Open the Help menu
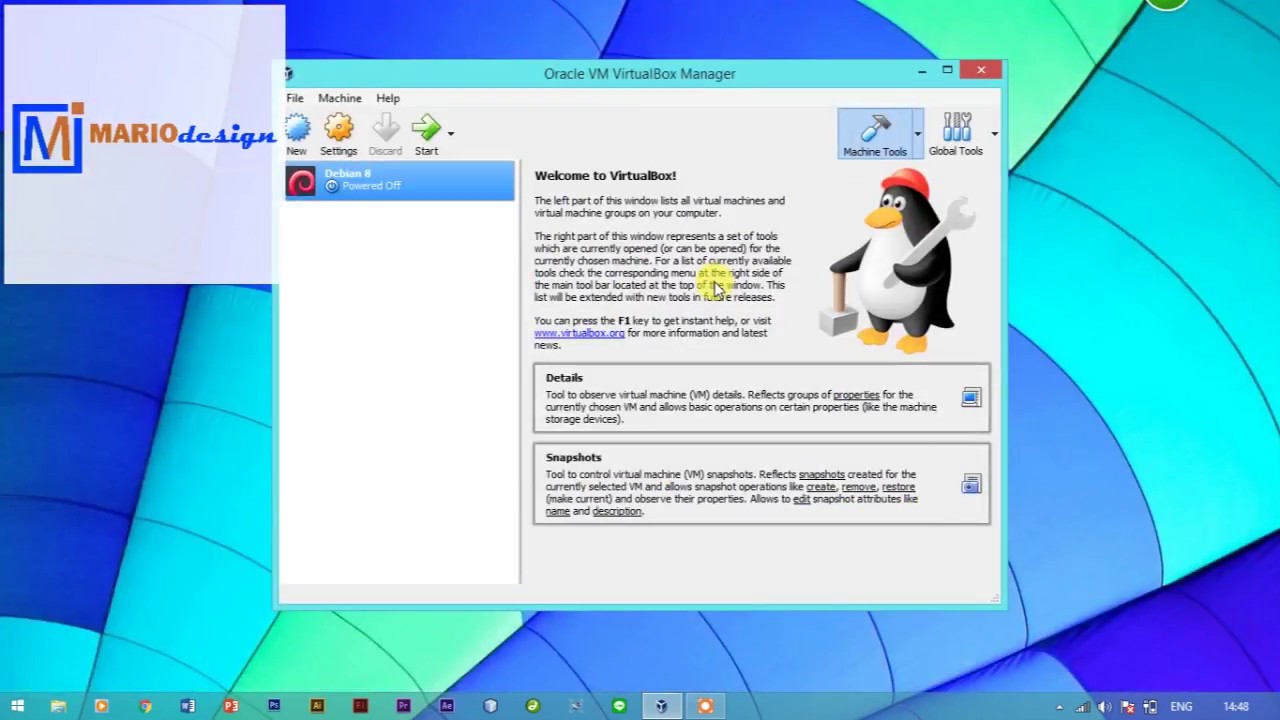This screenshot has width=1280, height=720. pos(388,98)
